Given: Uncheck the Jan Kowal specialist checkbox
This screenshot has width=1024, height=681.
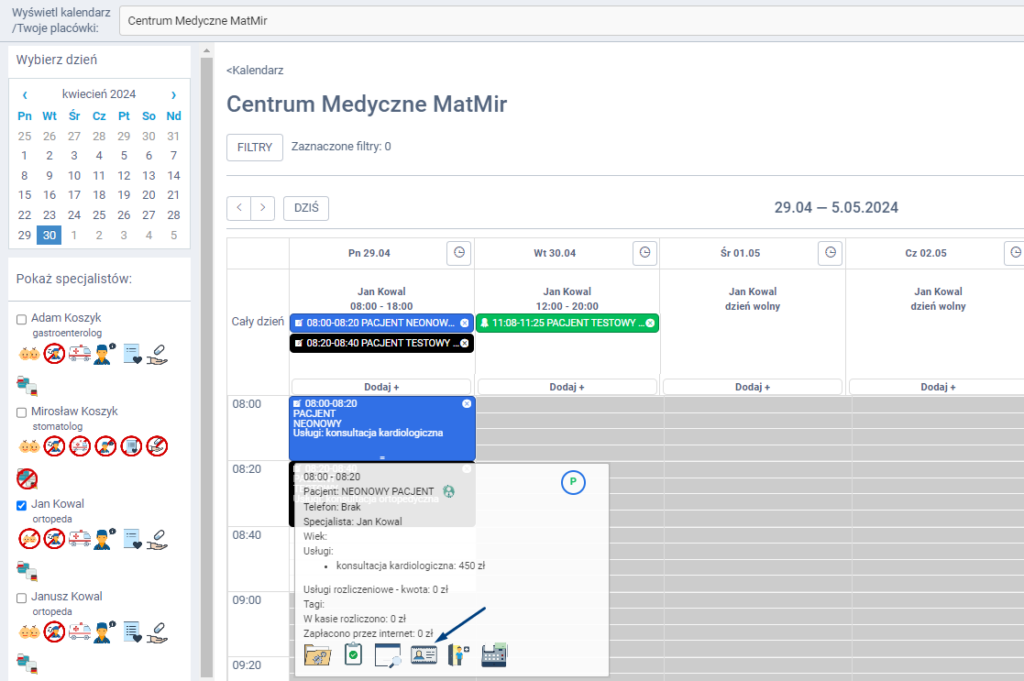Looking at the screenshot, I should 22,505.
